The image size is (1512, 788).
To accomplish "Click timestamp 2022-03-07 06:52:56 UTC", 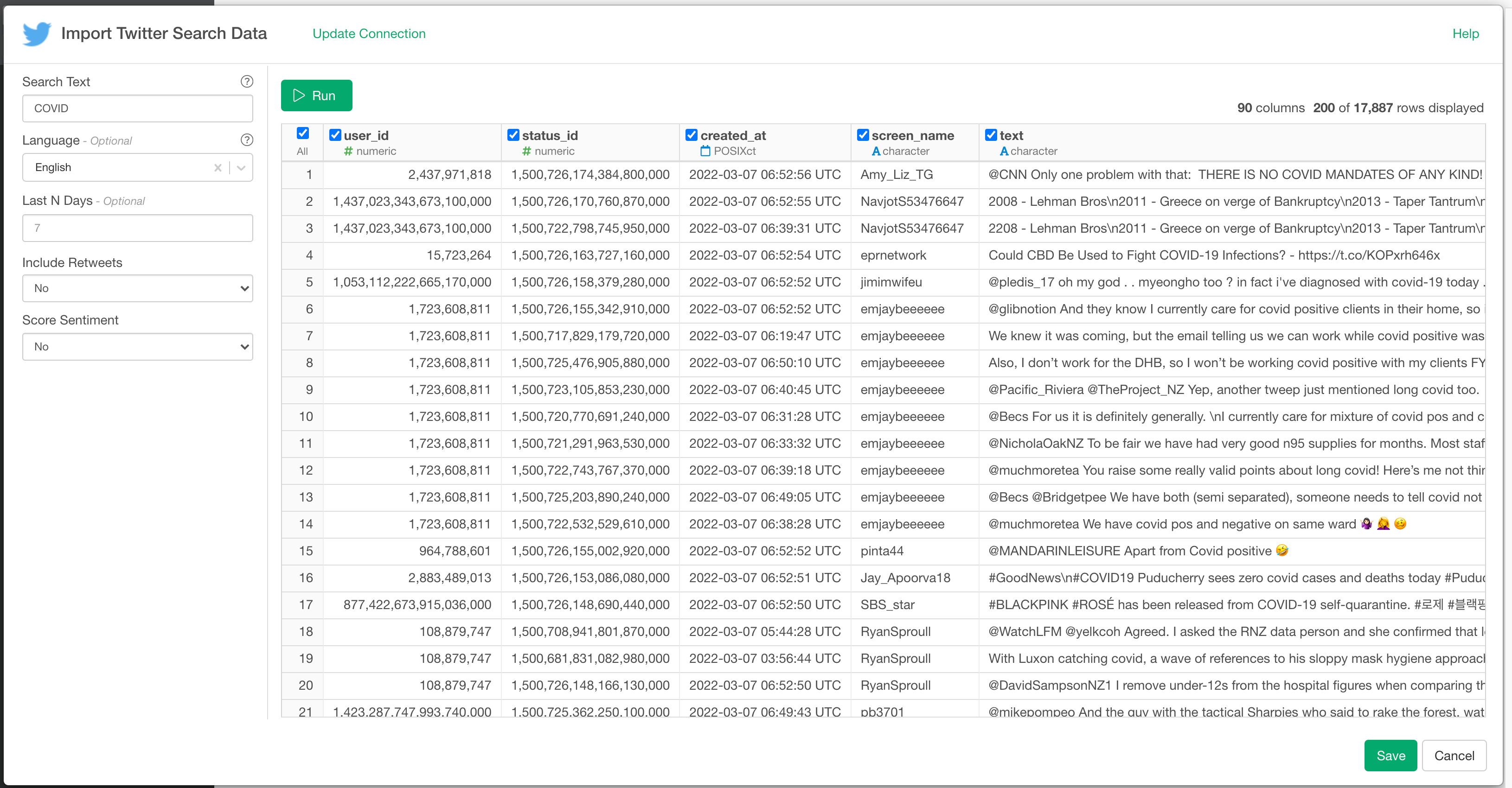I will pos(765,174).
